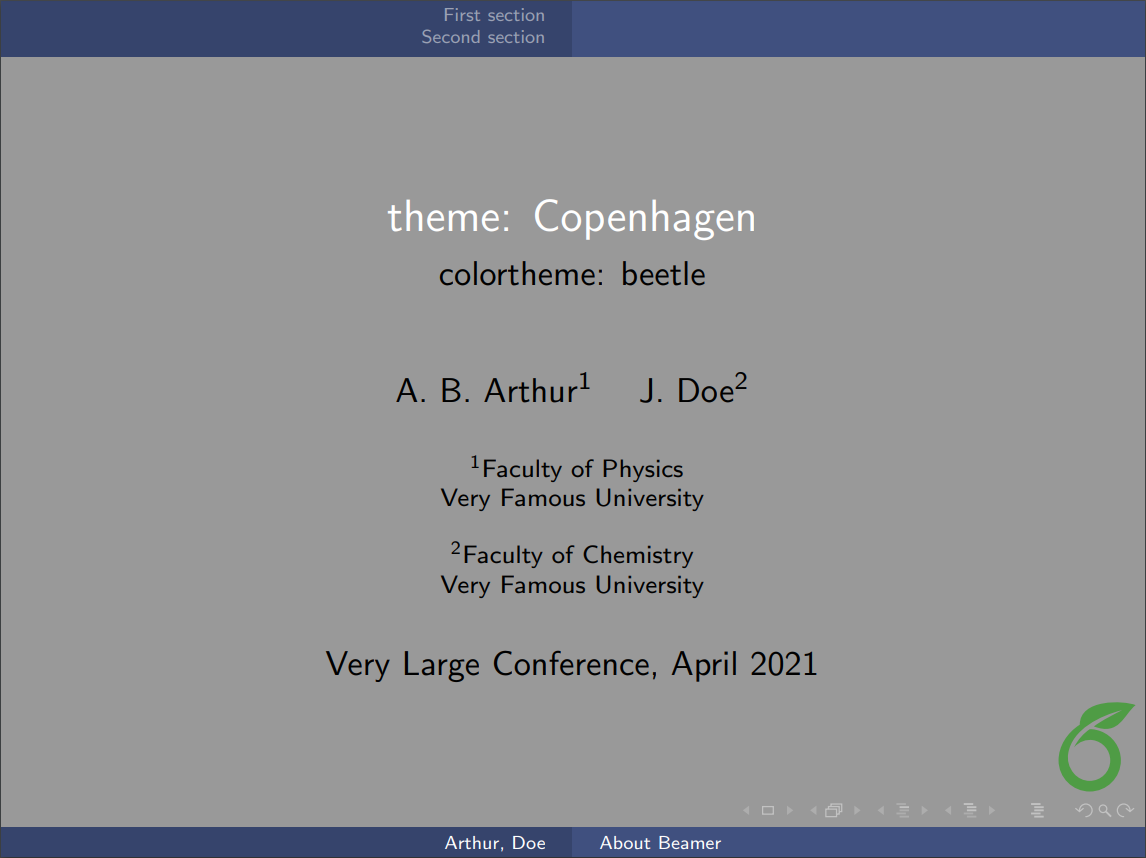Viewport: 1146px width, 858px height.
Task: Click the title 'theme: Copenhagen'
Action: (572, 217)
